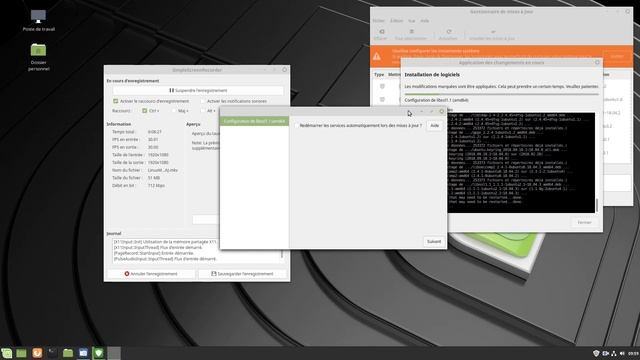Activate the green shield update manager taskbar item

(x=99, y=353)
